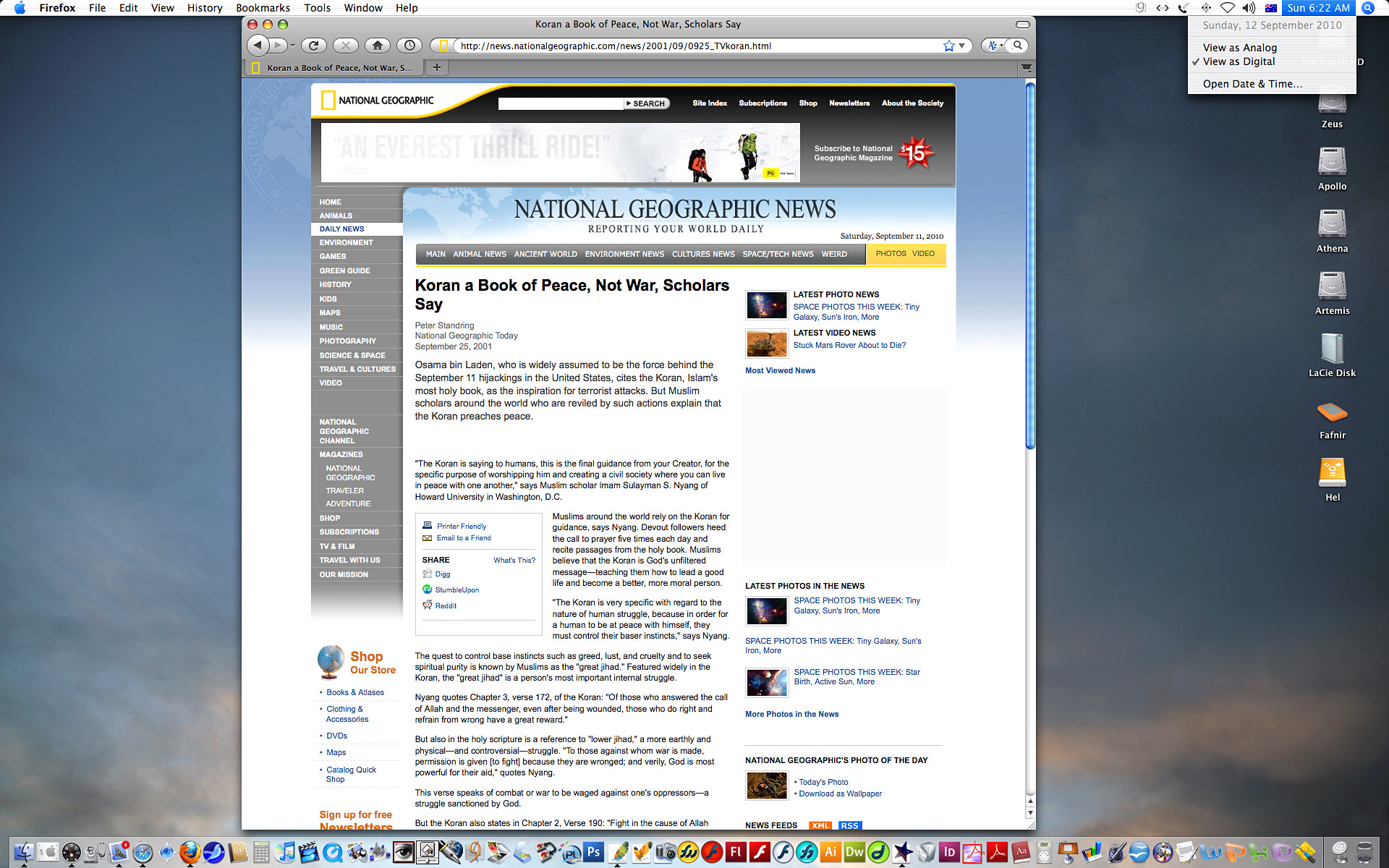Image resolution: width=1389 pixels, height=868 pixels.
Task: Click the scrollbar up arrow
Action: tap(1030, 801)
